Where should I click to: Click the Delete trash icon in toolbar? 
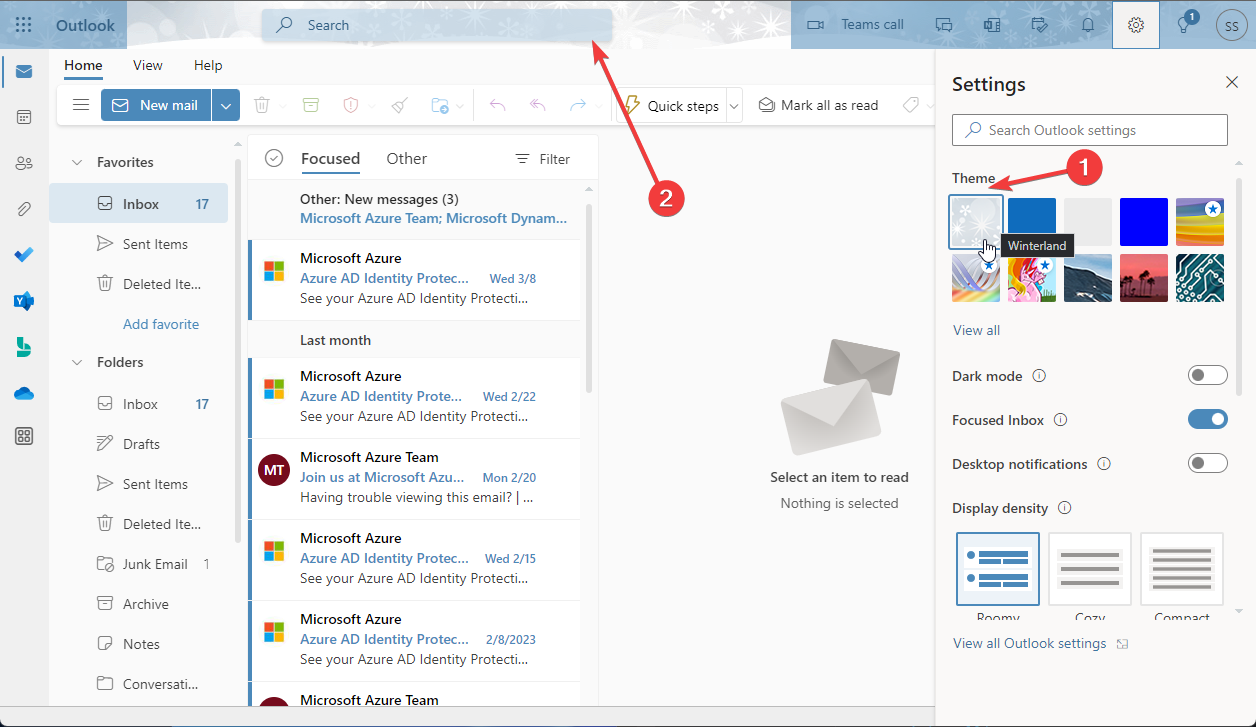(262, 105)
